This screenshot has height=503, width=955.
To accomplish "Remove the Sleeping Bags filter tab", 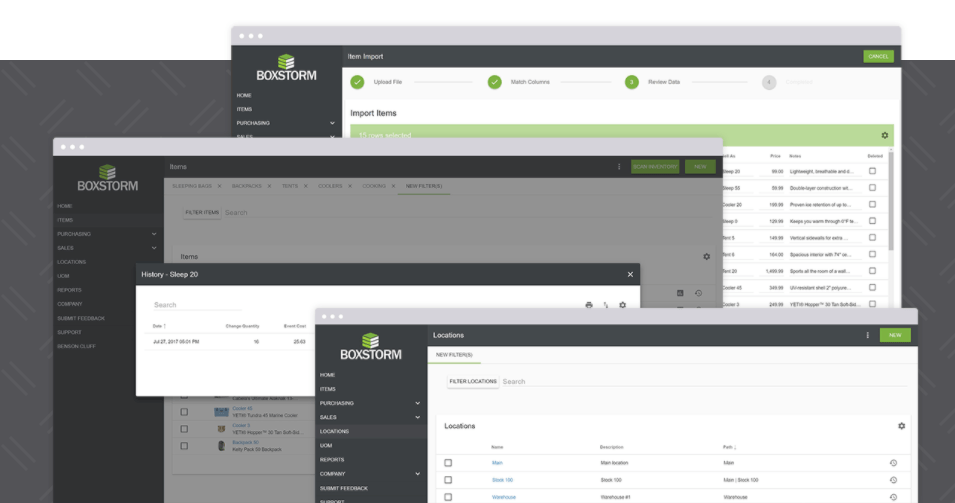I will [219, 186].
